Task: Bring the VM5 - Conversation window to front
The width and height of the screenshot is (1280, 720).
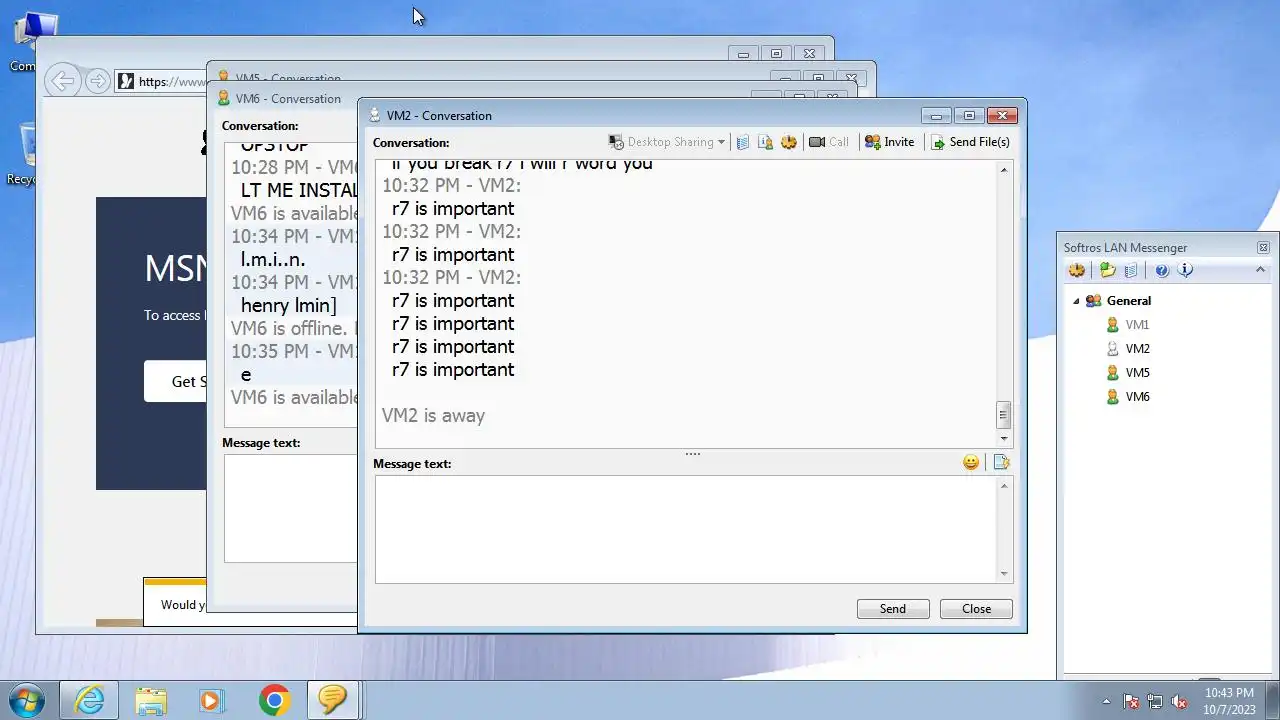Action: pyautogui.click(x=288, y=76)
